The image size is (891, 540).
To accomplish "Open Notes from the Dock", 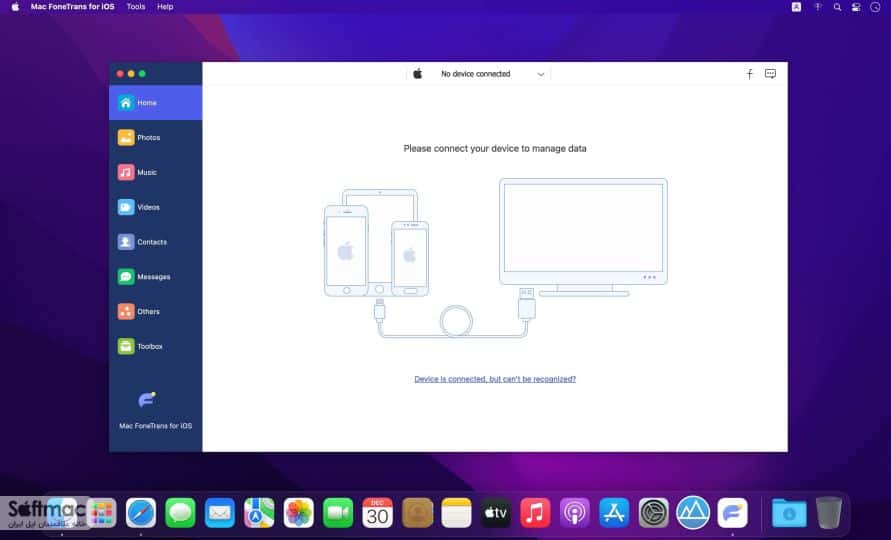I will coord(456,513).
